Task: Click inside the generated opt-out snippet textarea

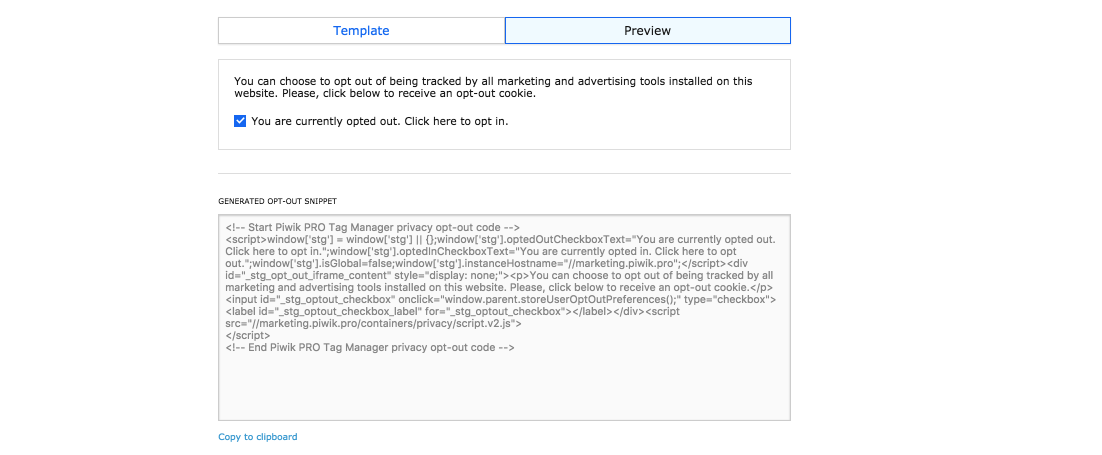Action: (505, 318)
